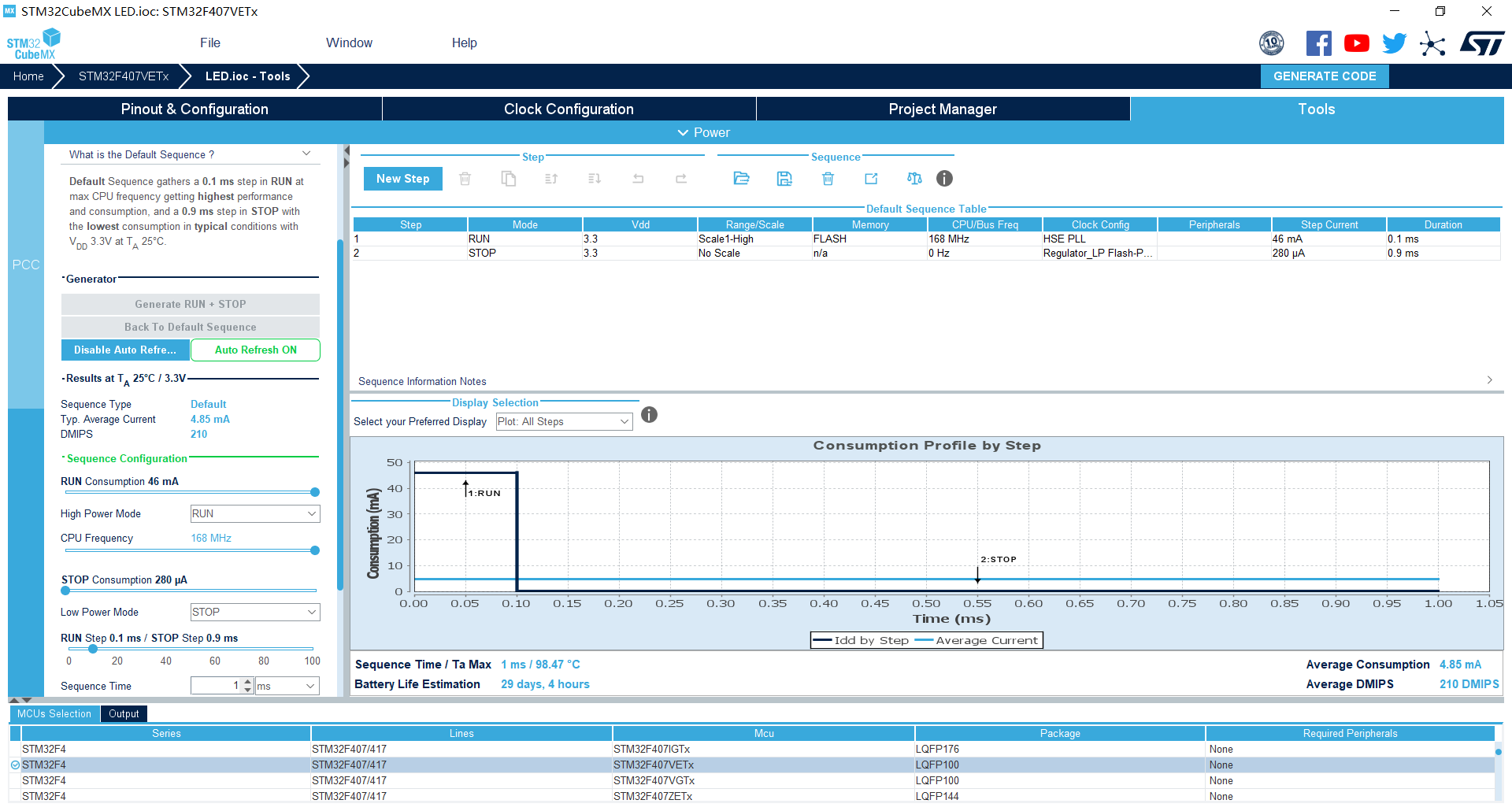1512x811 pixels.
Task: Click the Sequence Time input field
Action: 216,686
